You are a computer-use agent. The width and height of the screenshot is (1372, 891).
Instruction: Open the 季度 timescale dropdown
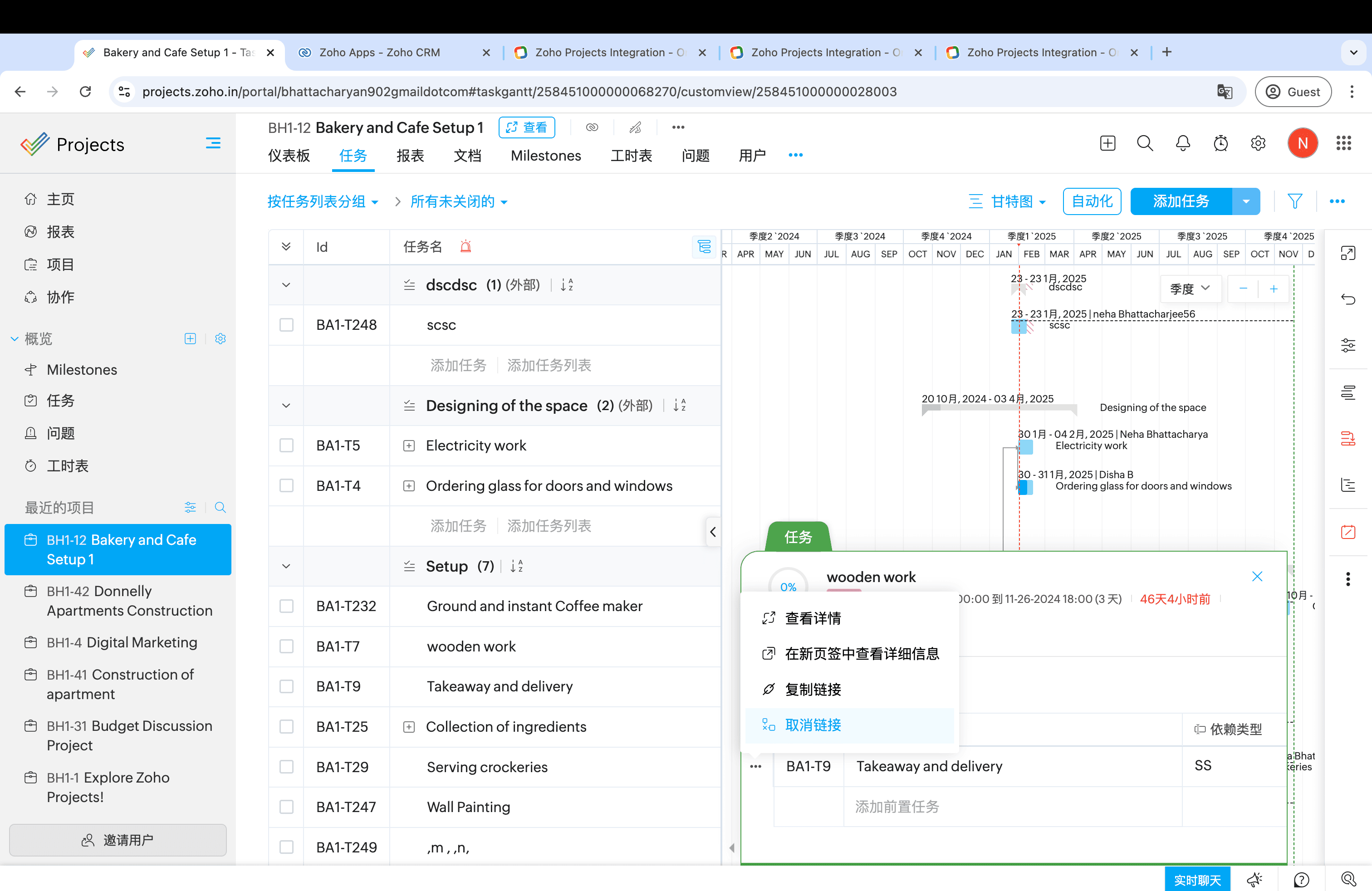click(1190, 288)
